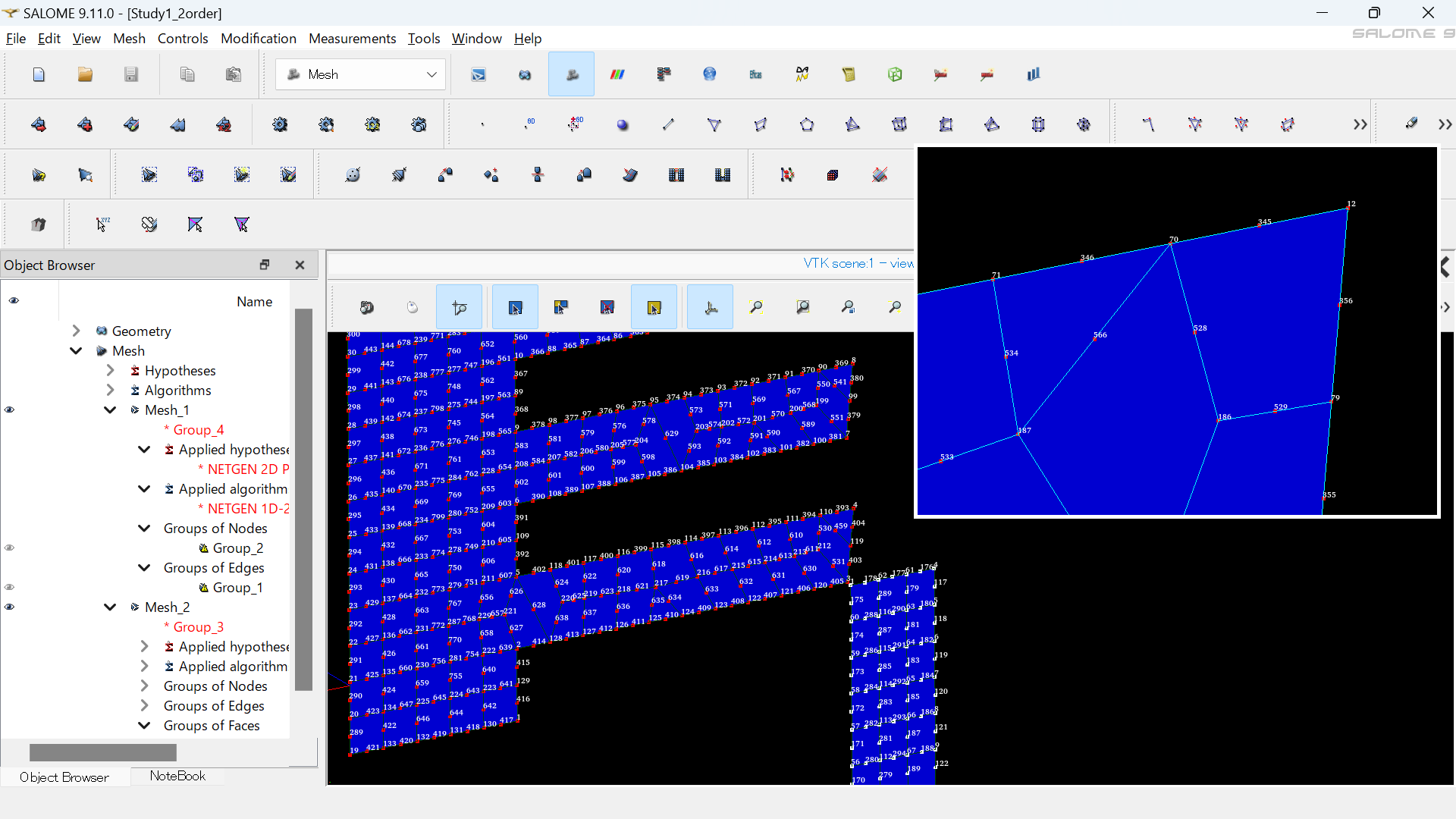Image resolution: width=1456 pixels, height=819 pixels.
Task: Select the Add Ball element tool
Action: [x=623, y=124]
